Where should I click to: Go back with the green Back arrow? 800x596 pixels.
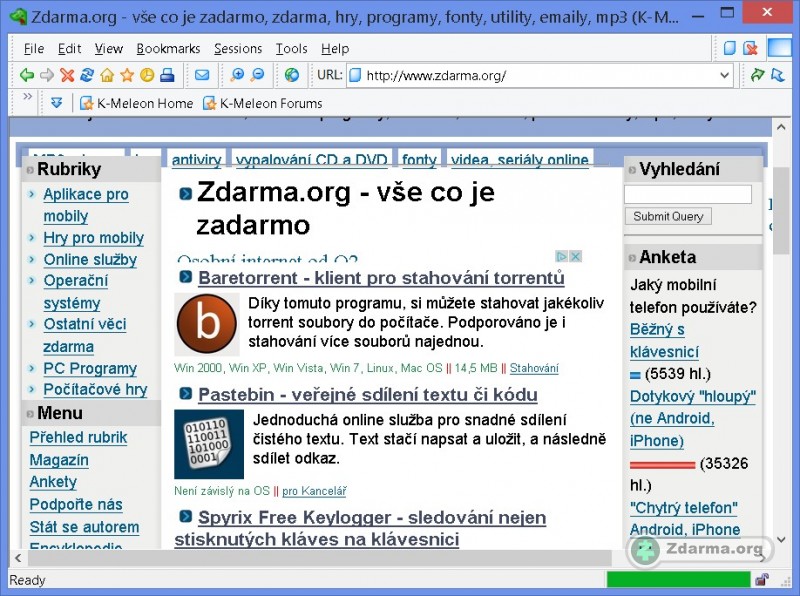pos(26,76)
